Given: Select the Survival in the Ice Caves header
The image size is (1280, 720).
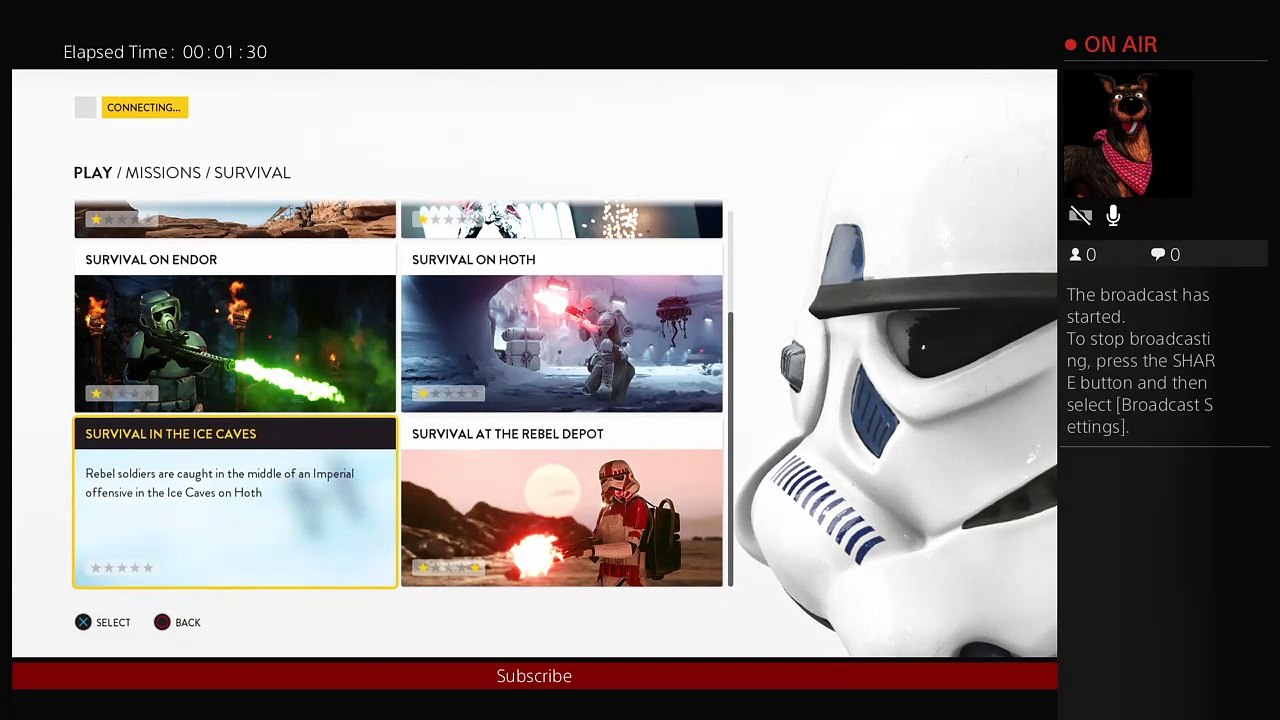Looking at the screenshot, I should (x=235, y=434).
